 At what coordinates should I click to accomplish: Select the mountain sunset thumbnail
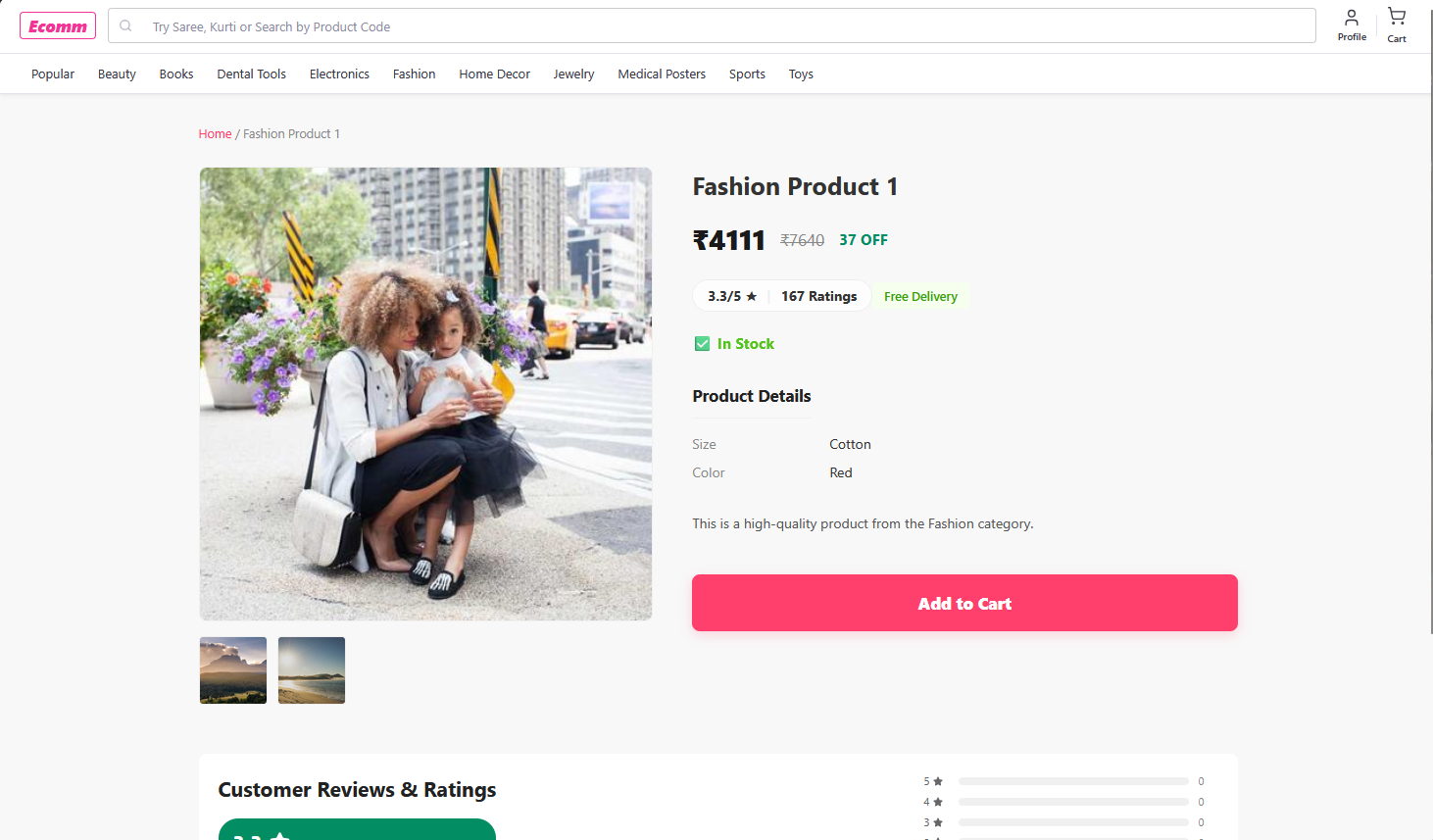(233, 670)
